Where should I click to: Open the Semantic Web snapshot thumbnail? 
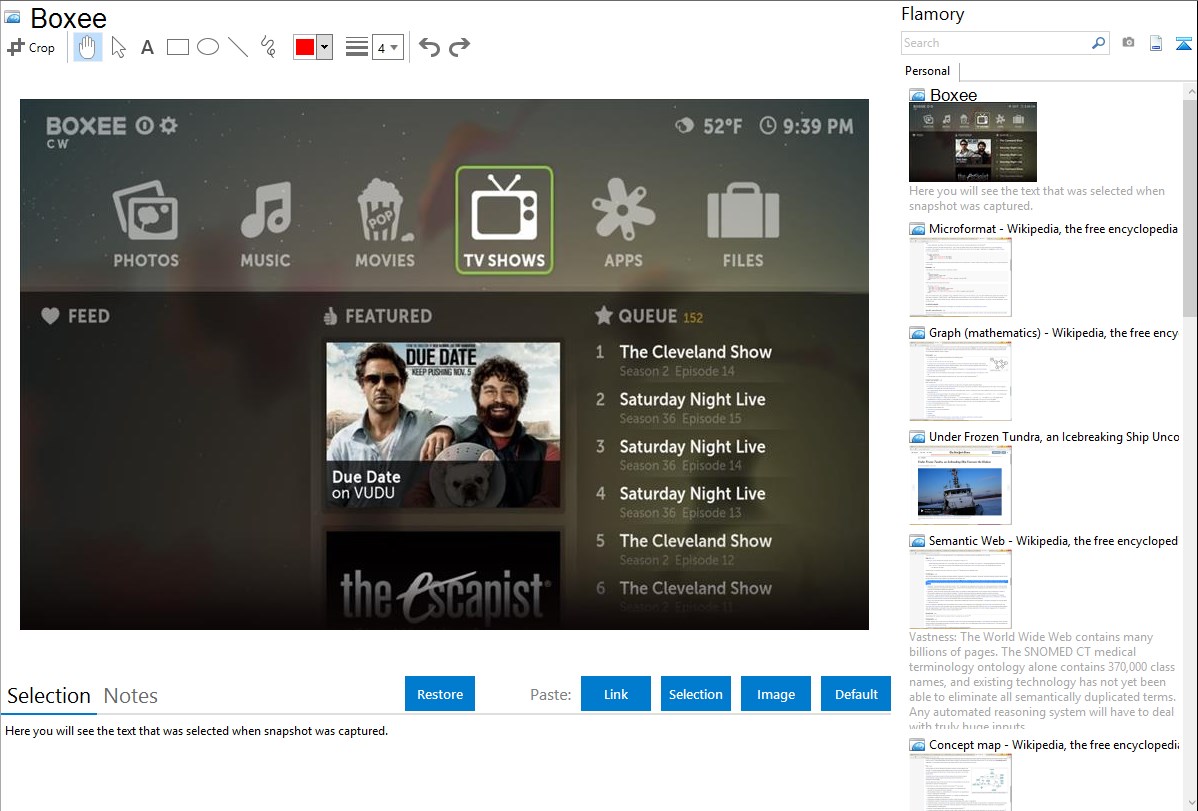pyautogui.click(x=960, y=589)
